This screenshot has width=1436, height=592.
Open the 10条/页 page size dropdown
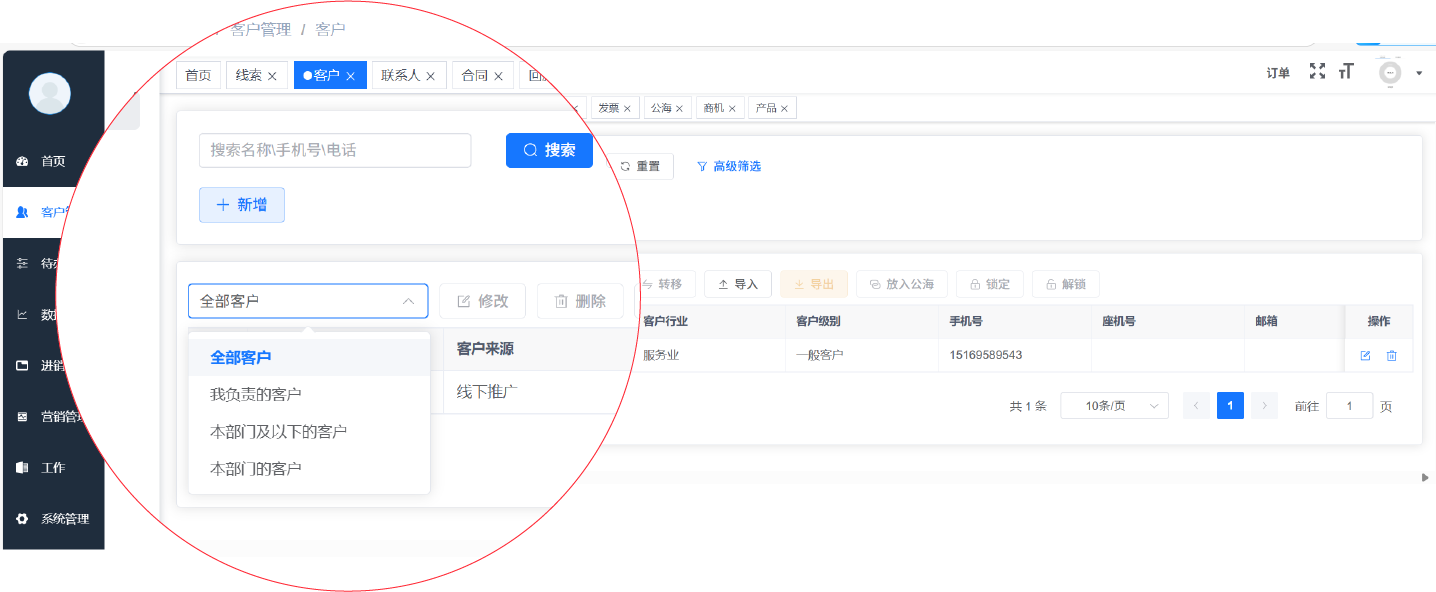coord(1113,406)
